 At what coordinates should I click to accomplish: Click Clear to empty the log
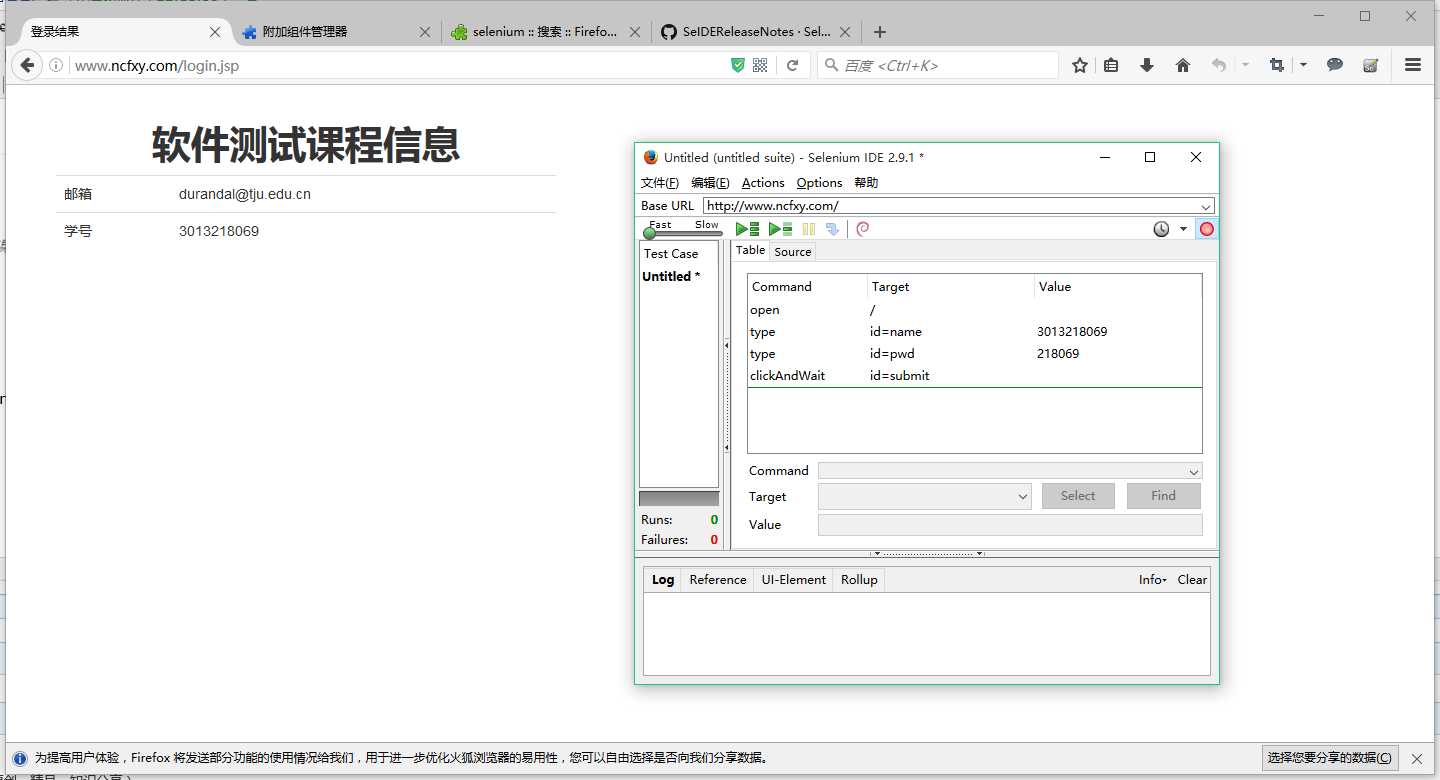tap(1192, 580)
